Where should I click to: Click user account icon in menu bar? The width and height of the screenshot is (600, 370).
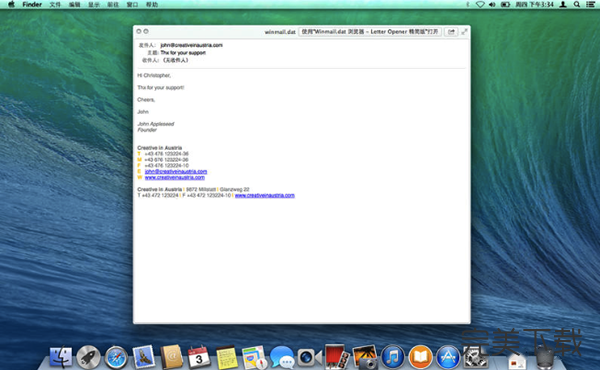[x=563, y=5]
